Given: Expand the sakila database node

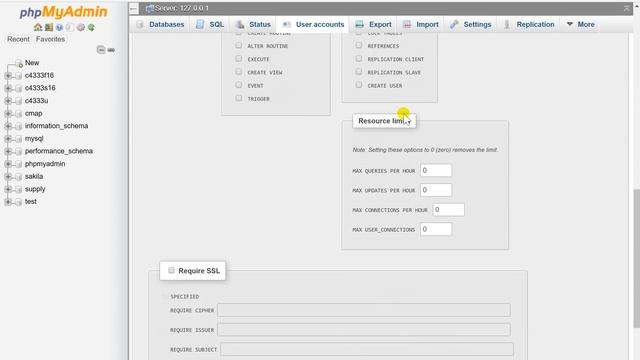Looking at the screenshot, I should [8, 177].
